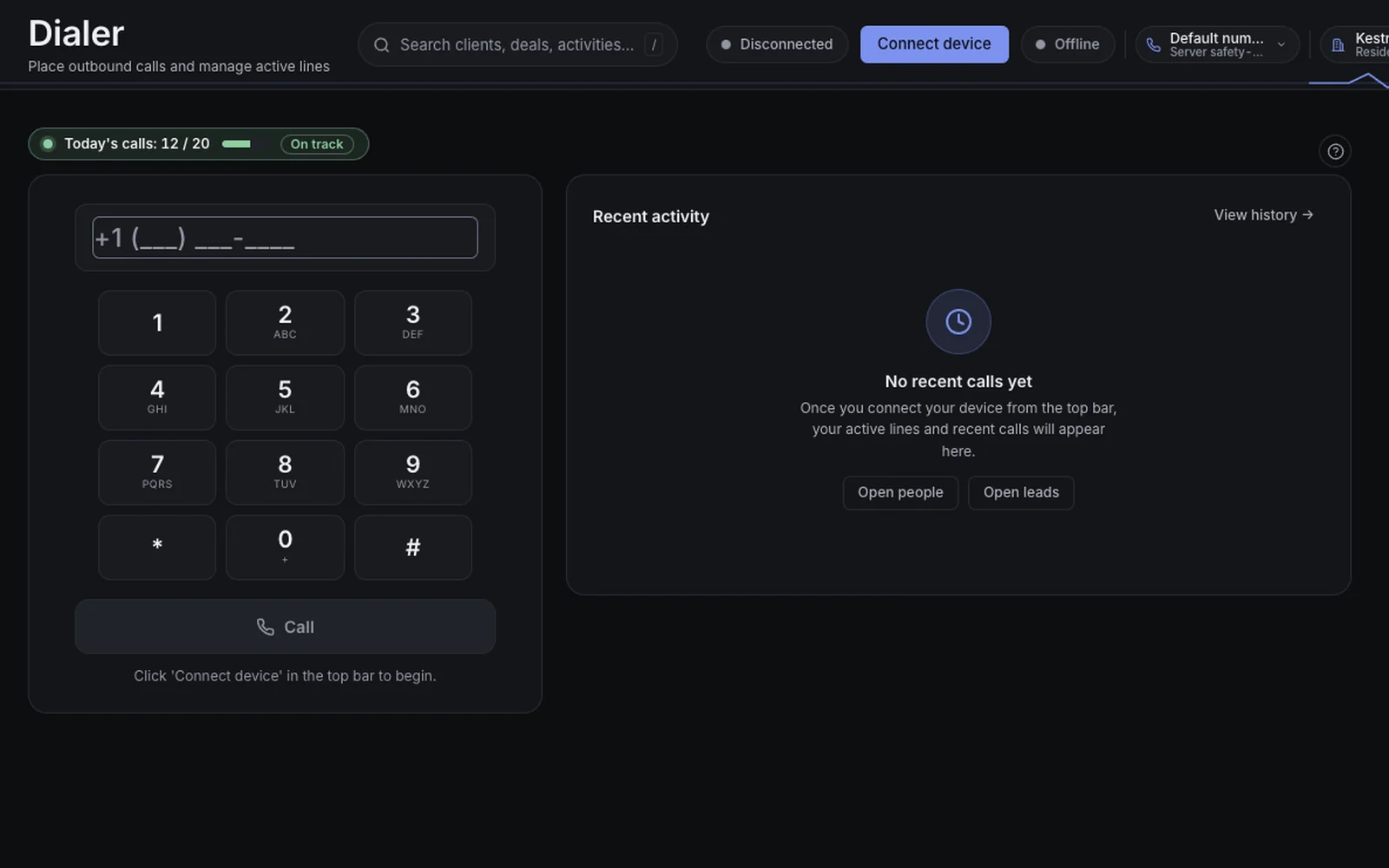The width and height of the screenshot is (1389, 868).
Task: Open the help question mark icon
Action: point(1335,151)
